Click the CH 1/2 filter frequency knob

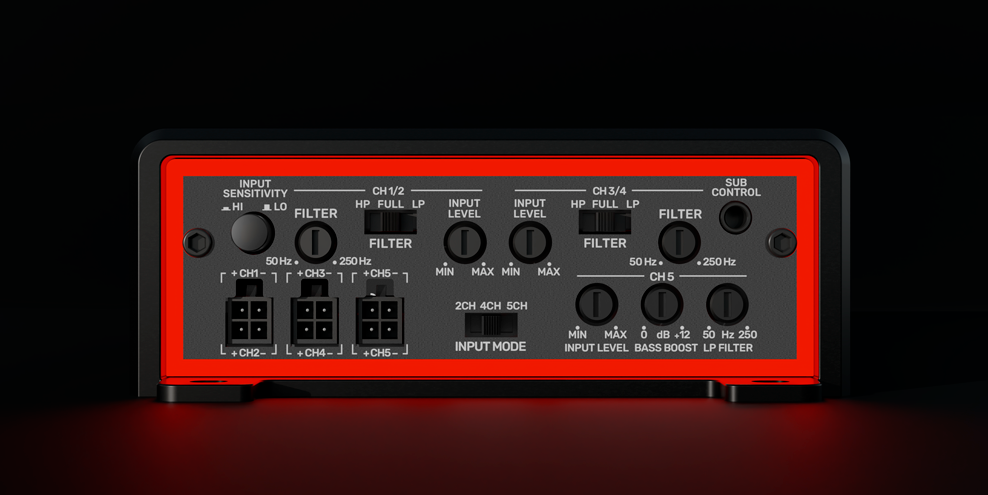[x=315, y=242]
